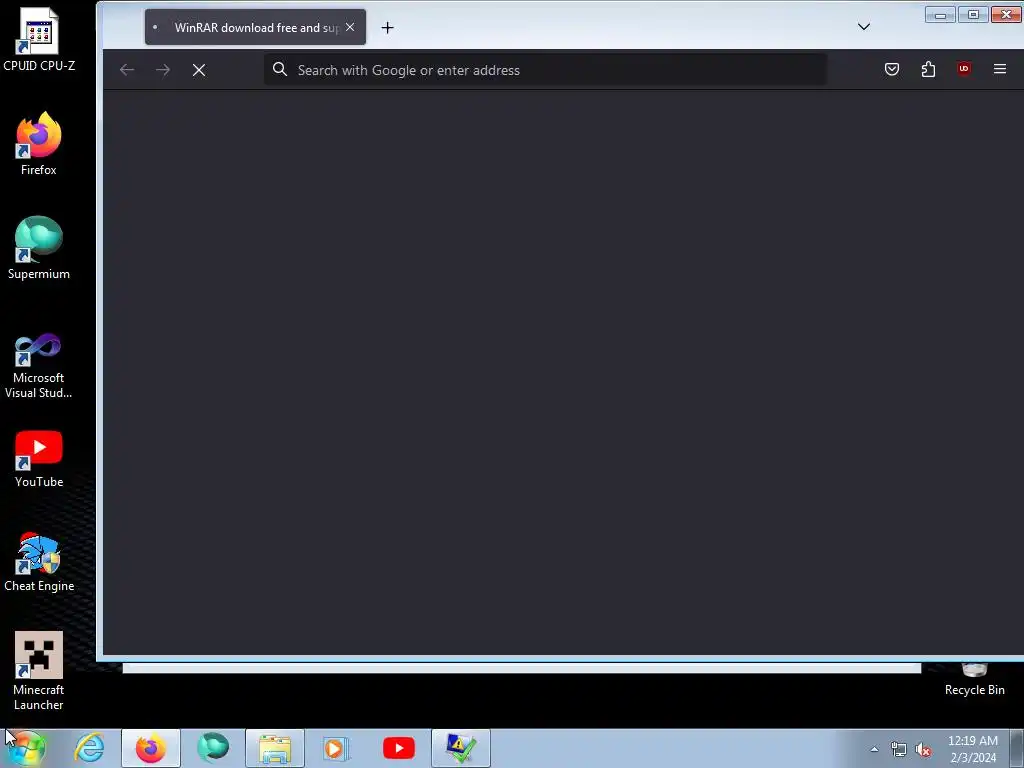Open CPUID CPU-Z desktop shortcut
1024x768 pixels.
click(x=39, y=39)
